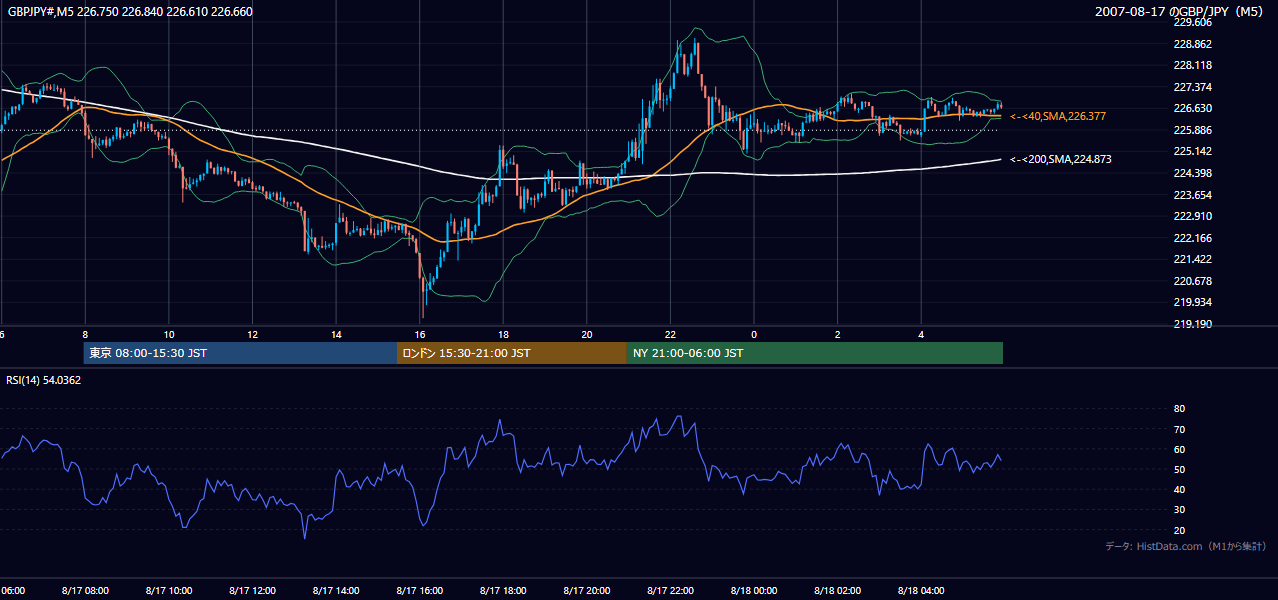Click the RSI axis label 80
This screenshot has width=1278, height=600.
click(1179, 409)
